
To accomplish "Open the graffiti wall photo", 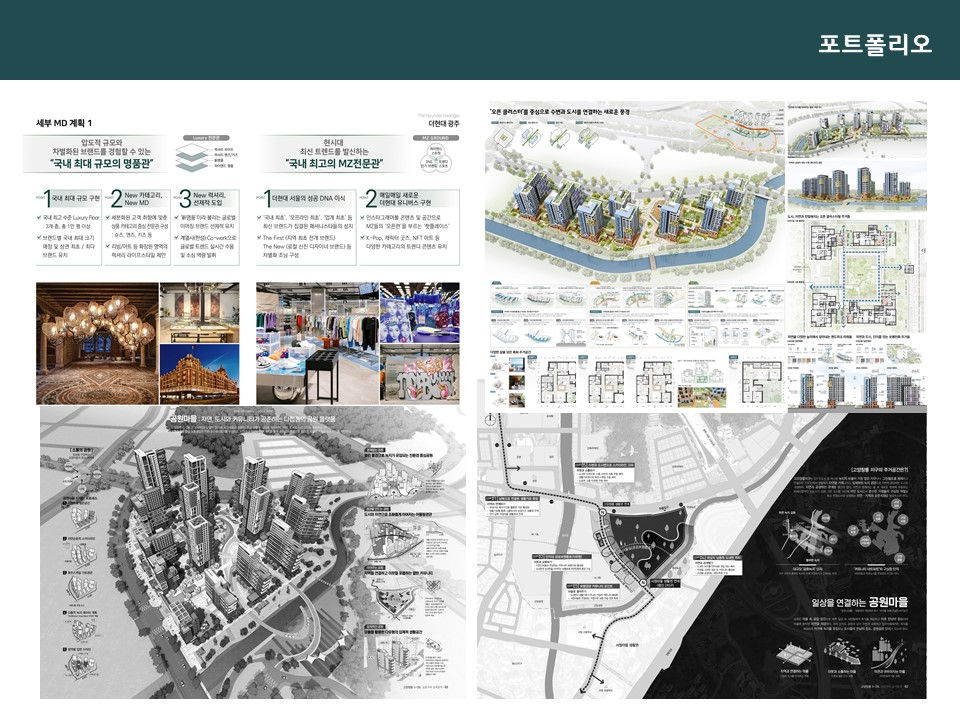I will [x=420, y=374].
